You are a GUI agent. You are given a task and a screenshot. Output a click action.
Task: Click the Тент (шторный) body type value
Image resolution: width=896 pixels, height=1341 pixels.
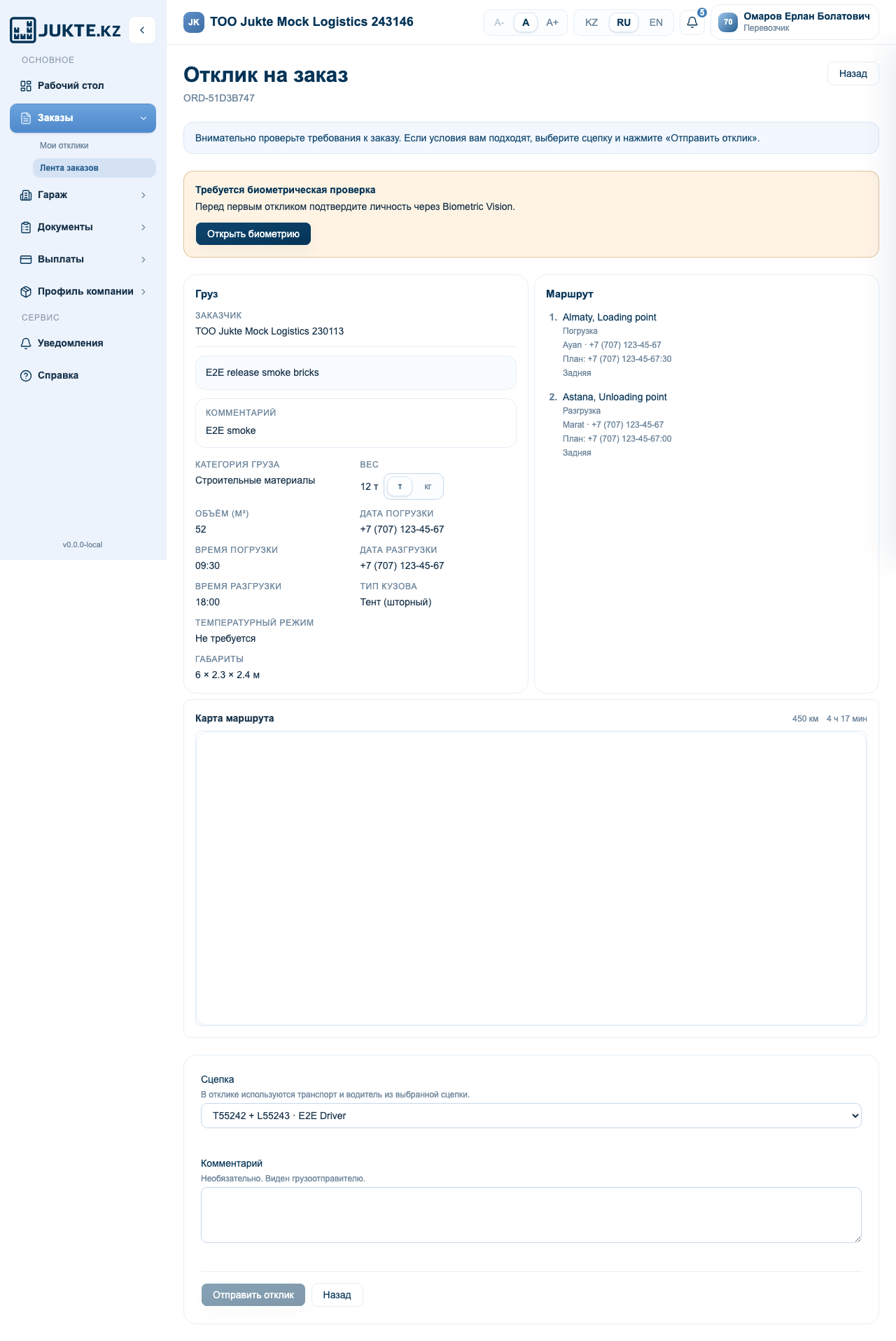tap(395, 602)
